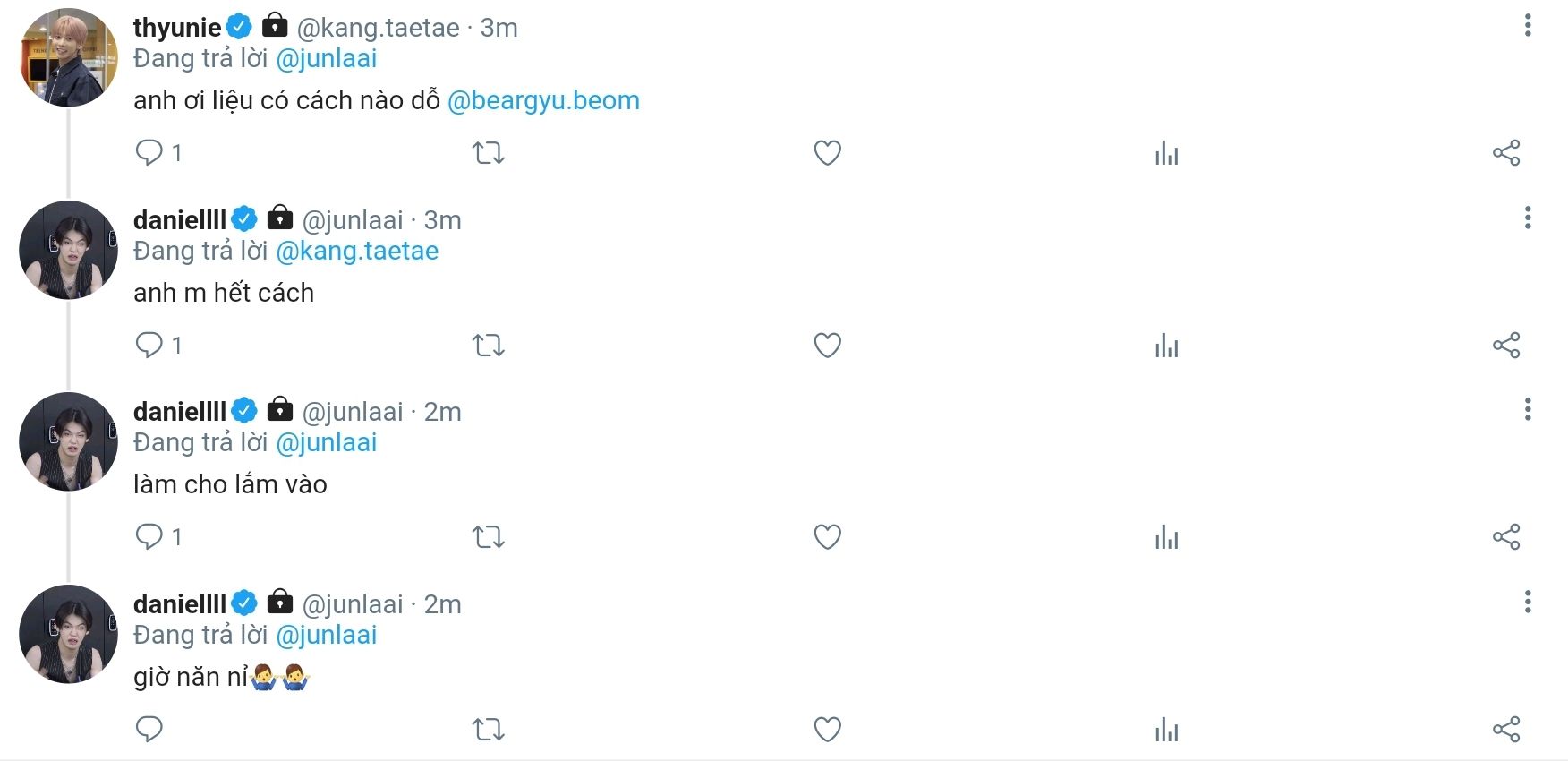Open thyunie's profile picture
This screenshot has height=761, width=1568.
click(x=69, y=57)
